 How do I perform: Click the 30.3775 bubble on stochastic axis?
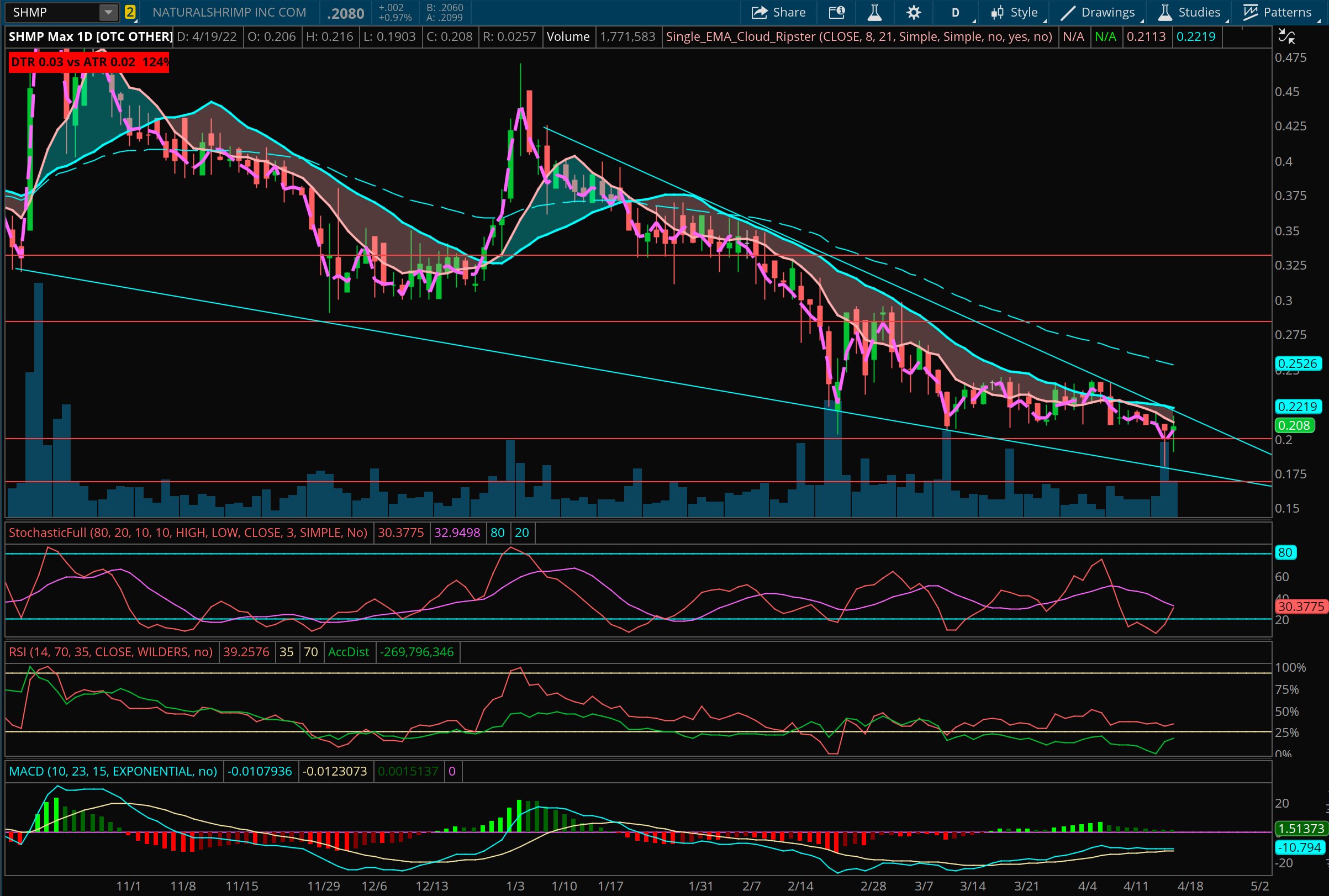pyautogui.click(x=1300, y=607)
